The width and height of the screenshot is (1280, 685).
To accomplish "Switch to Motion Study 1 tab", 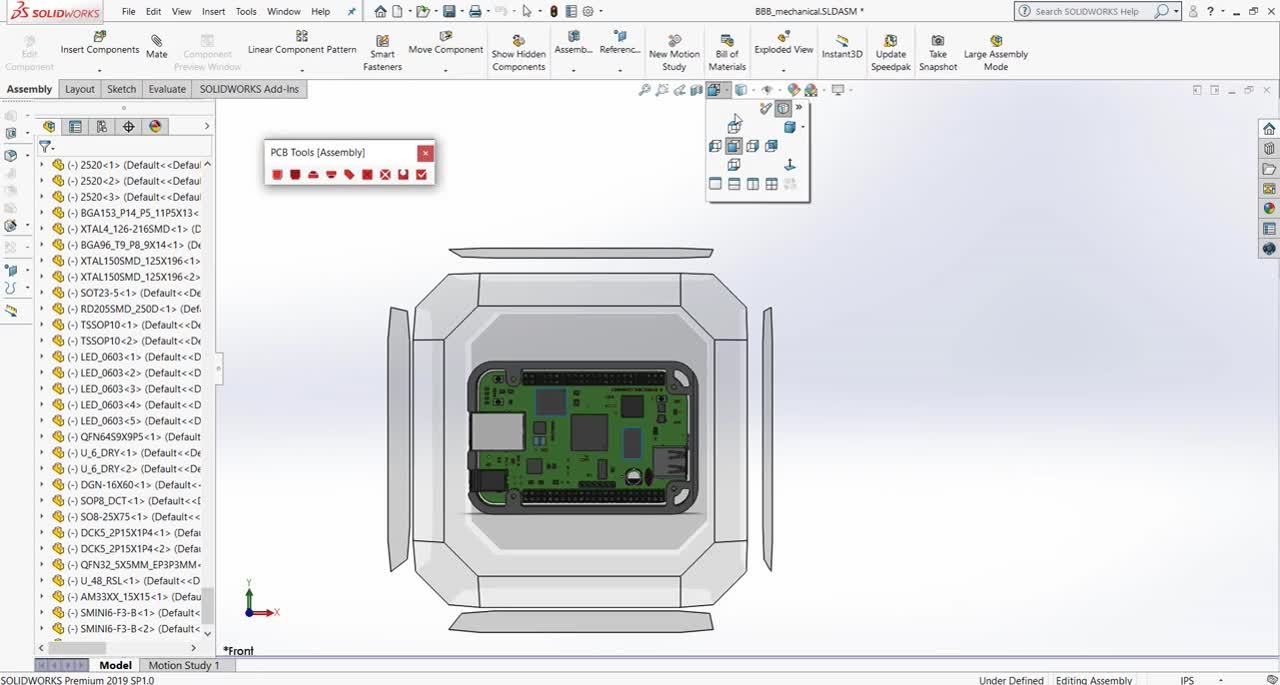I will point(184,665).
